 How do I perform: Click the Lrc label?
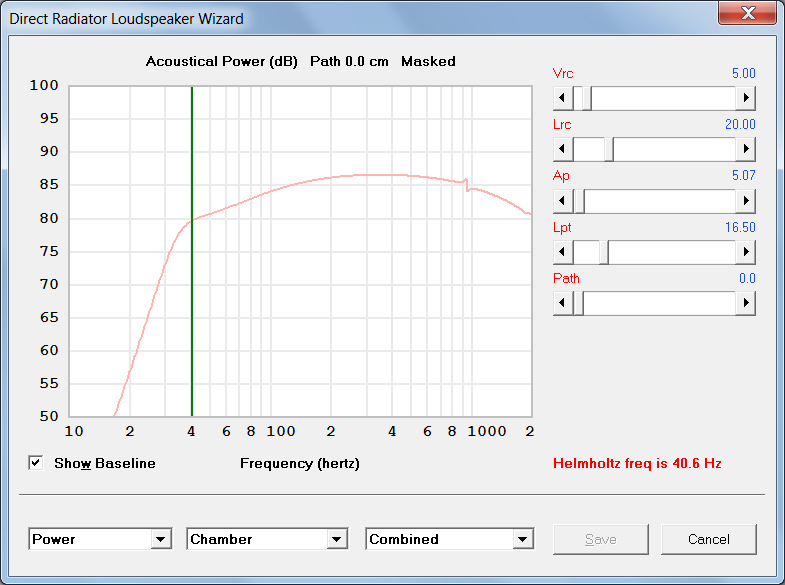[x=562, y=124]
